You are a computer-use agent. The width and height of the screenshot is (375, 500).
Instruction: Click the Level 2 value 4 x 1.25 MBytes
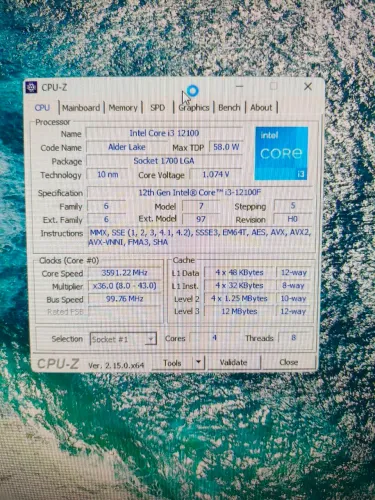pyautogui.click(x=239, y=299)
